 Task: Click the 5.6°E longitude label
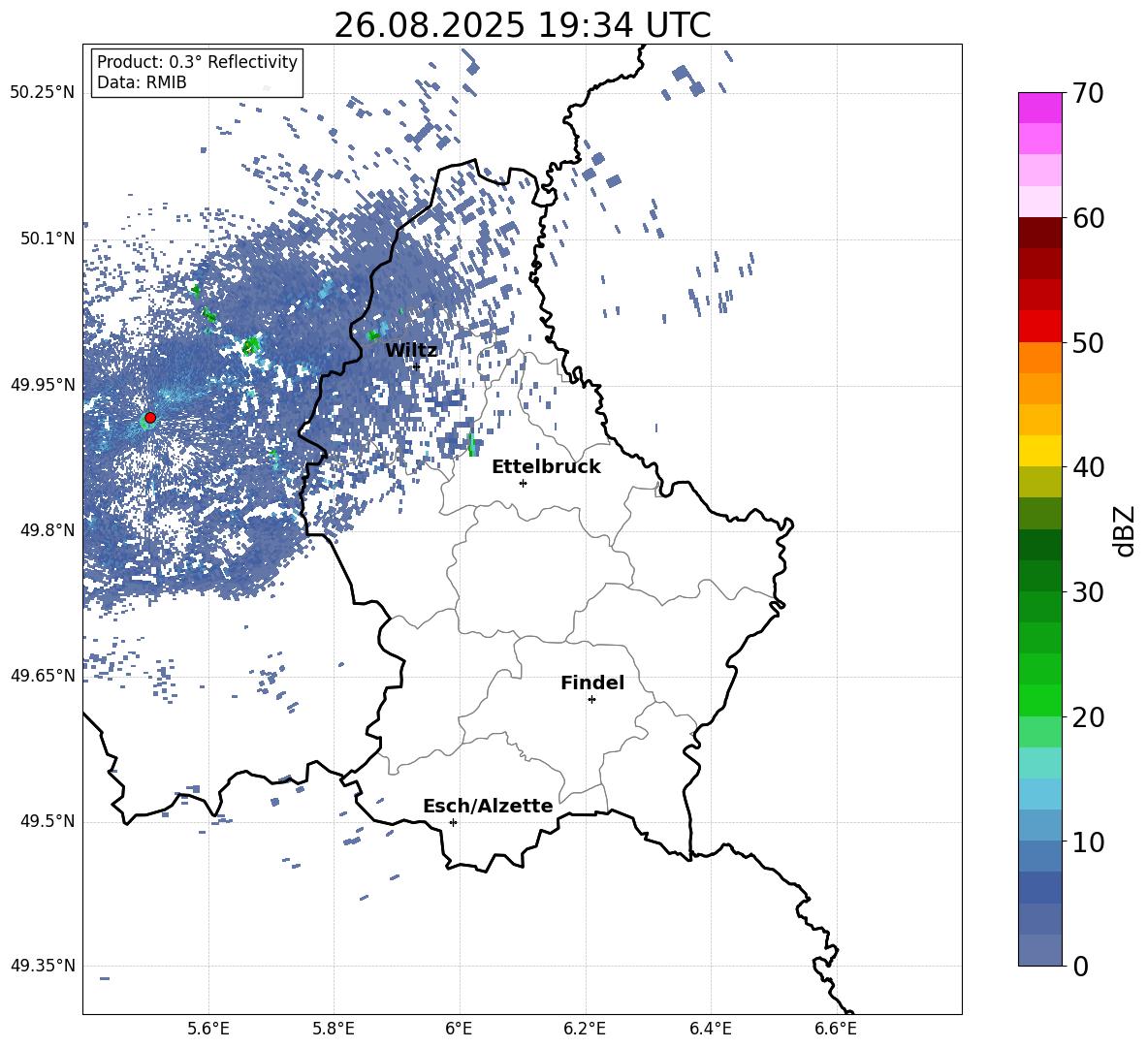coord(208,1029)
